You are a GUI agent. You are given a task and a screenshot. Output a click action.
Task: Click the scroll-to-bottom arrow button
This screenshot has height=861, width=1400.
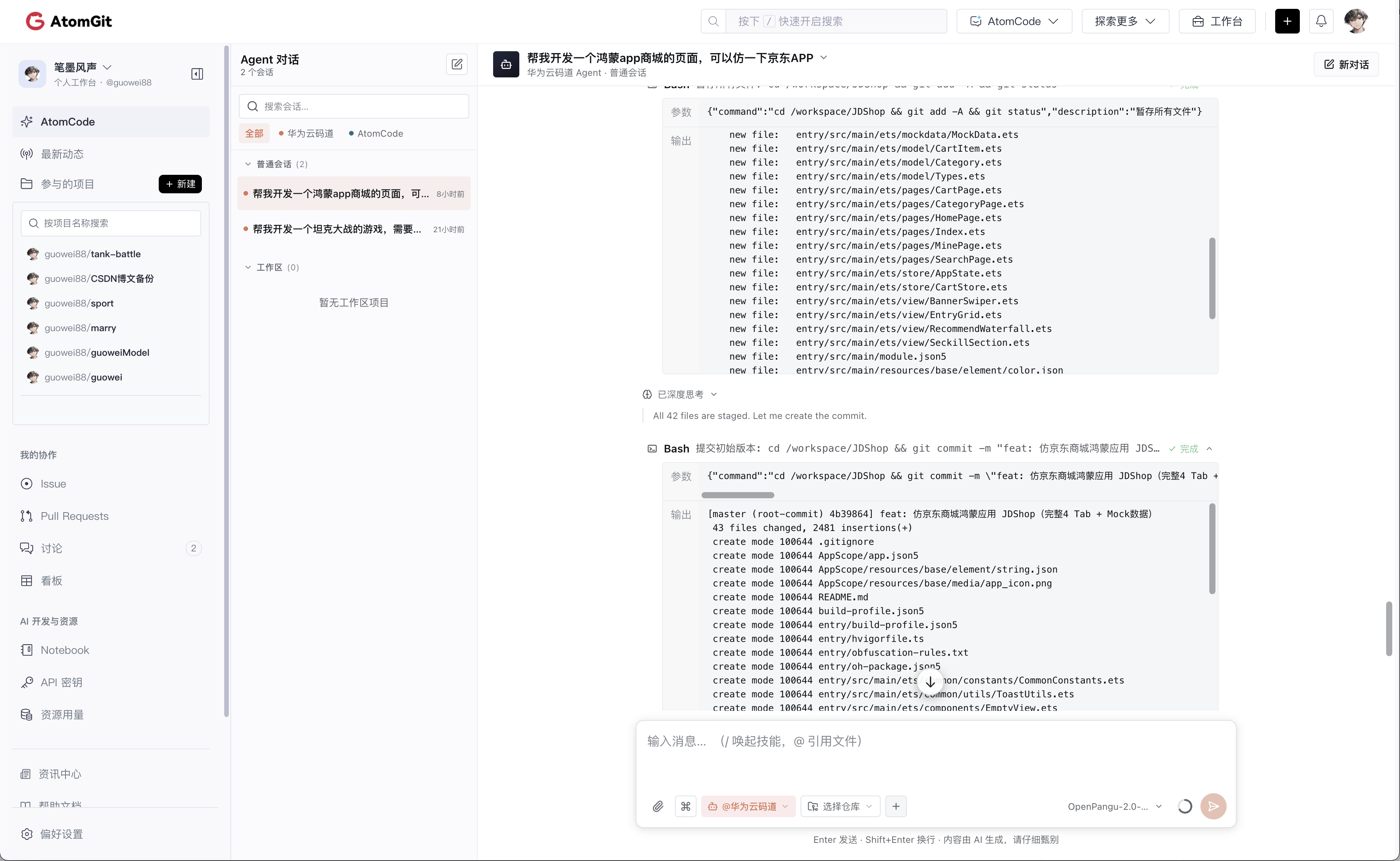point(930,682)
